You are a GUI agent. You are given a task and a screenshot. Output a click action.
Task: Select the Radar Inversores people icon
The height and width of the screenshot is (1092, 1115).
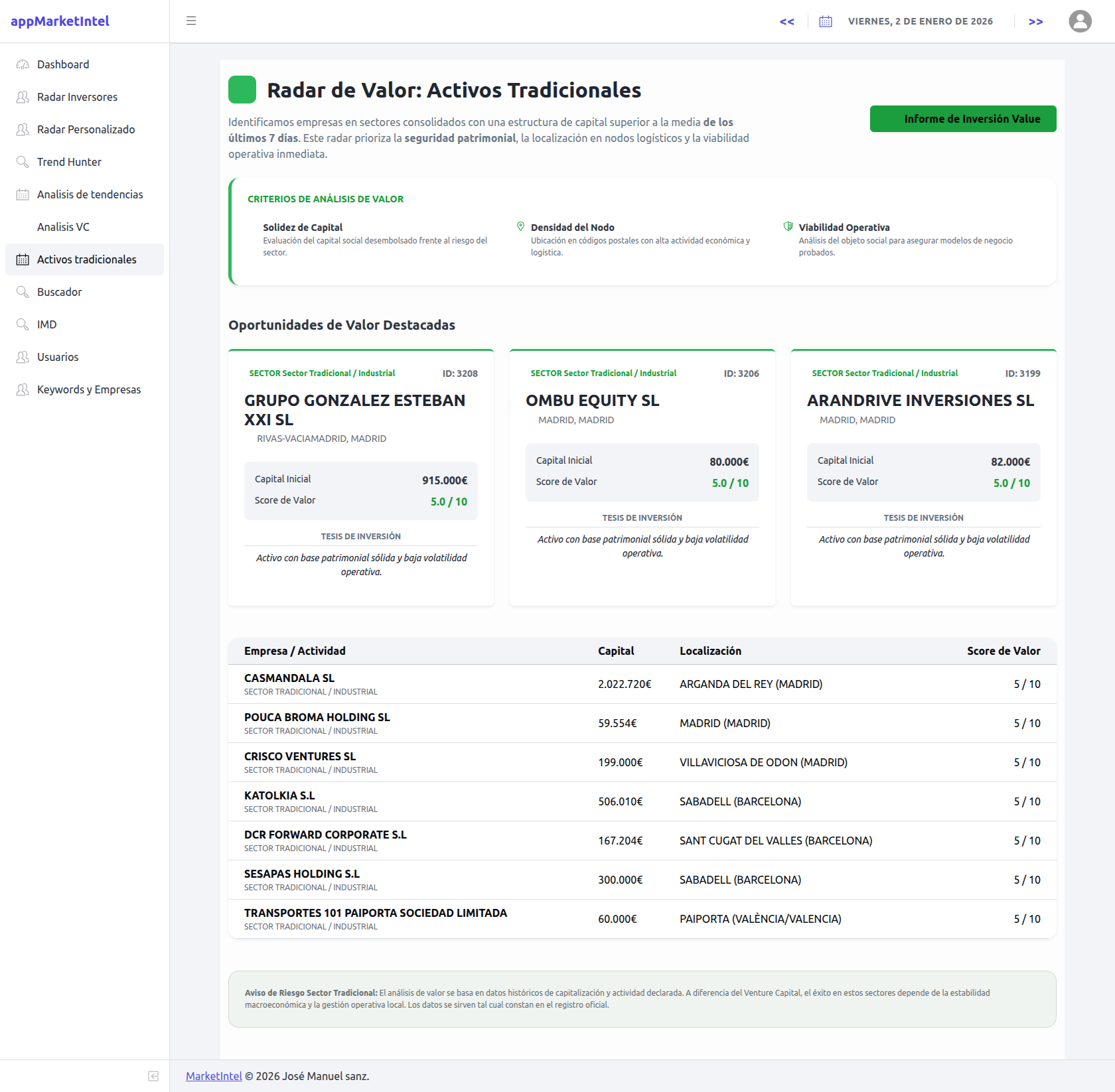[x=23, y=96]
